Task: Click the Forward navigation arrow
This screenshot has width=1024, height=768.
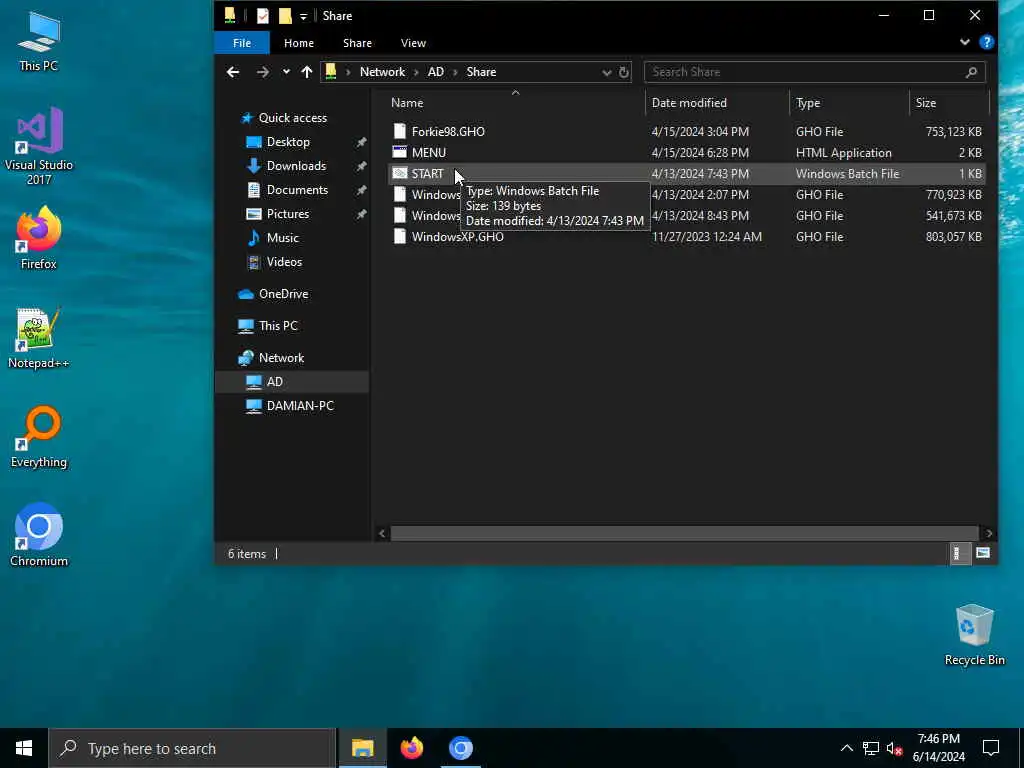Action: [x=263, y=72]
